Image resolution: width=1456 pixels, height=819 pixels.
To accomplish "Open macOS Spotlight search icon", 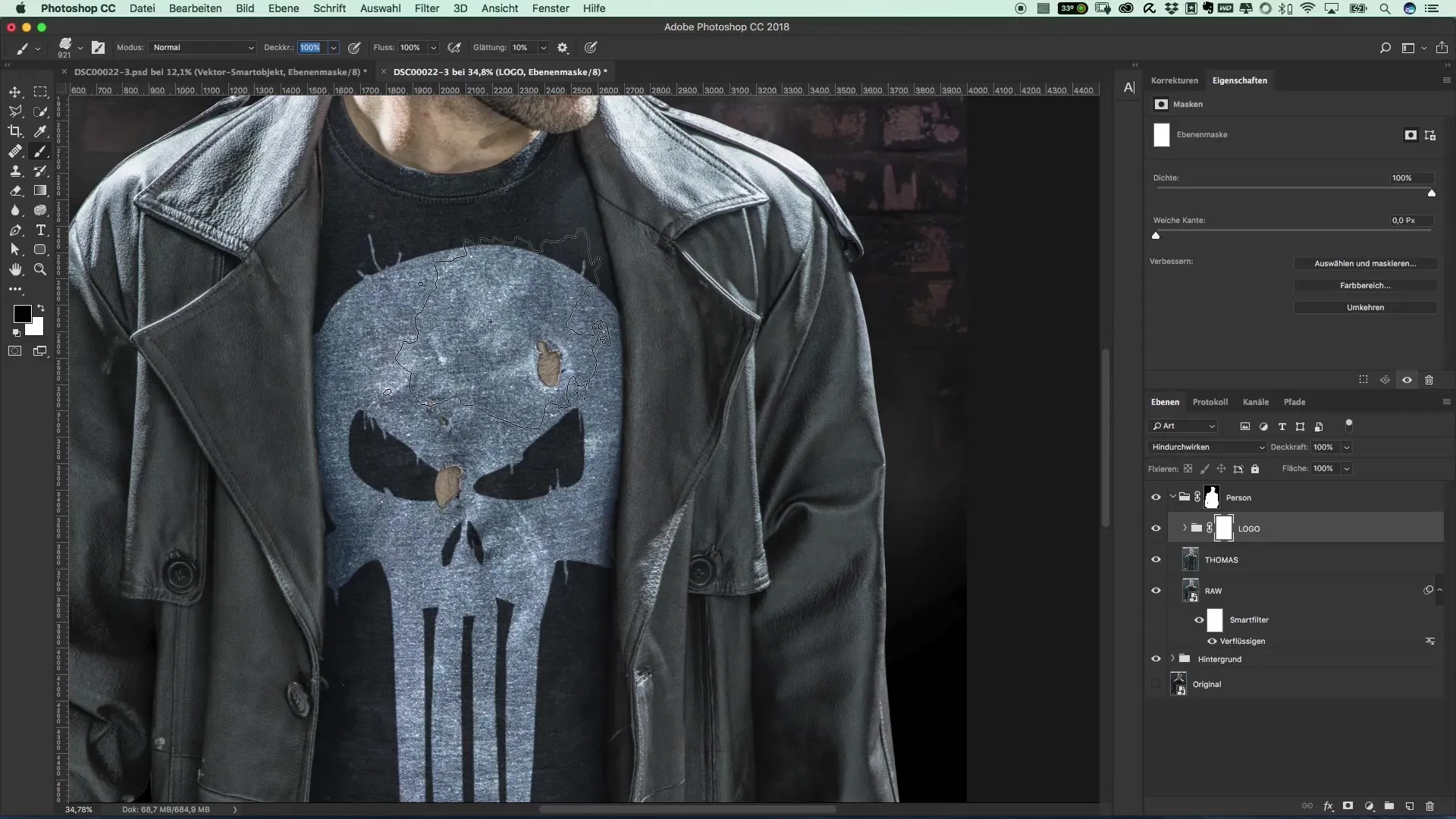I will coord(1385,8).
